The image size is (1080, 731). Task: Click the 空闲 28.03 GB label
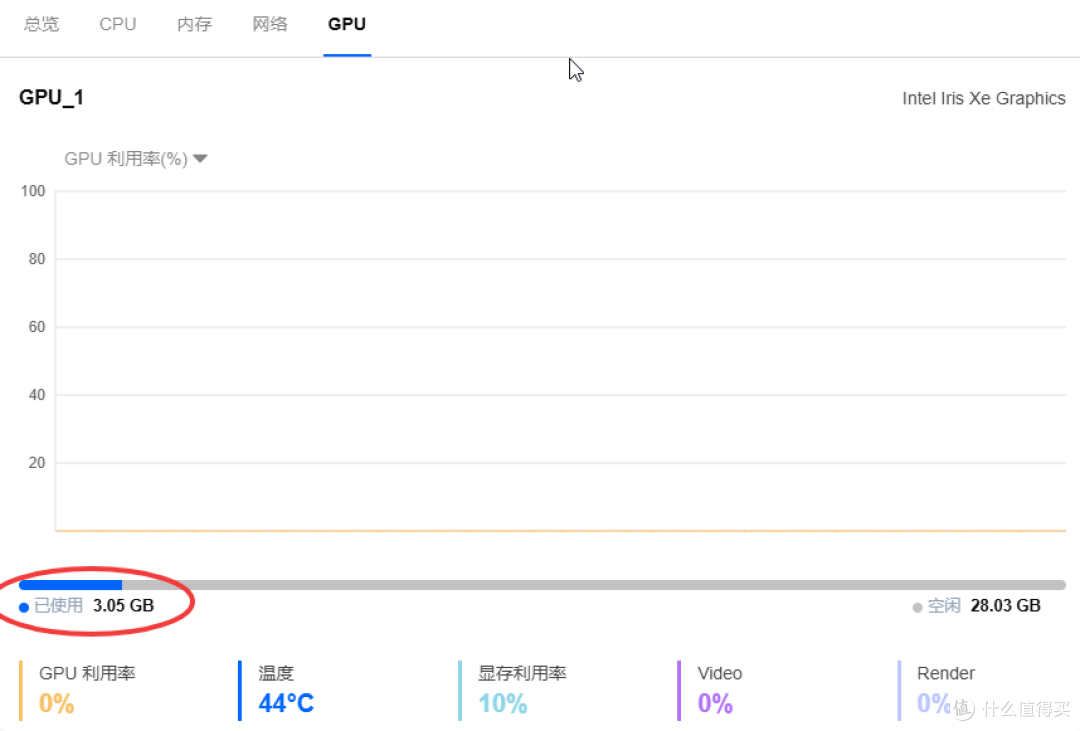977,606
